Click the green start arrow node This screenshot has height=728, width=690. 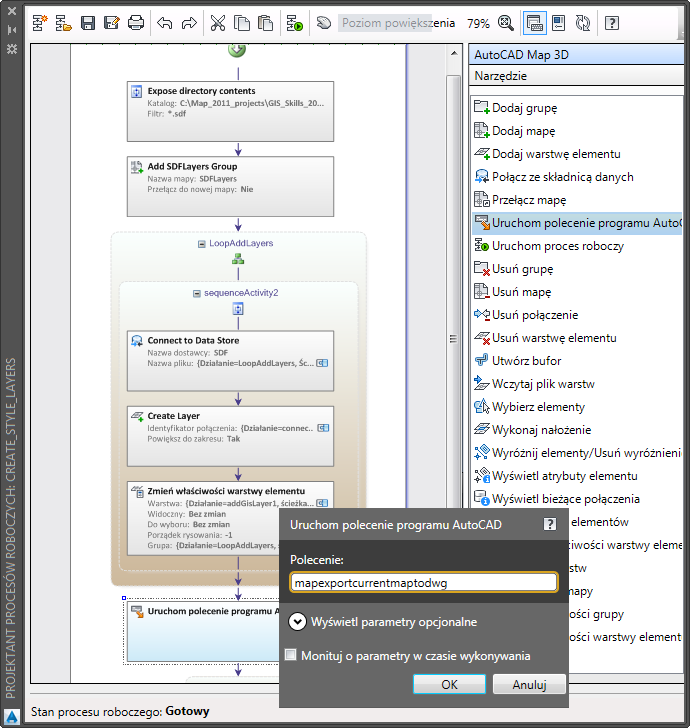tap(237, 50)
